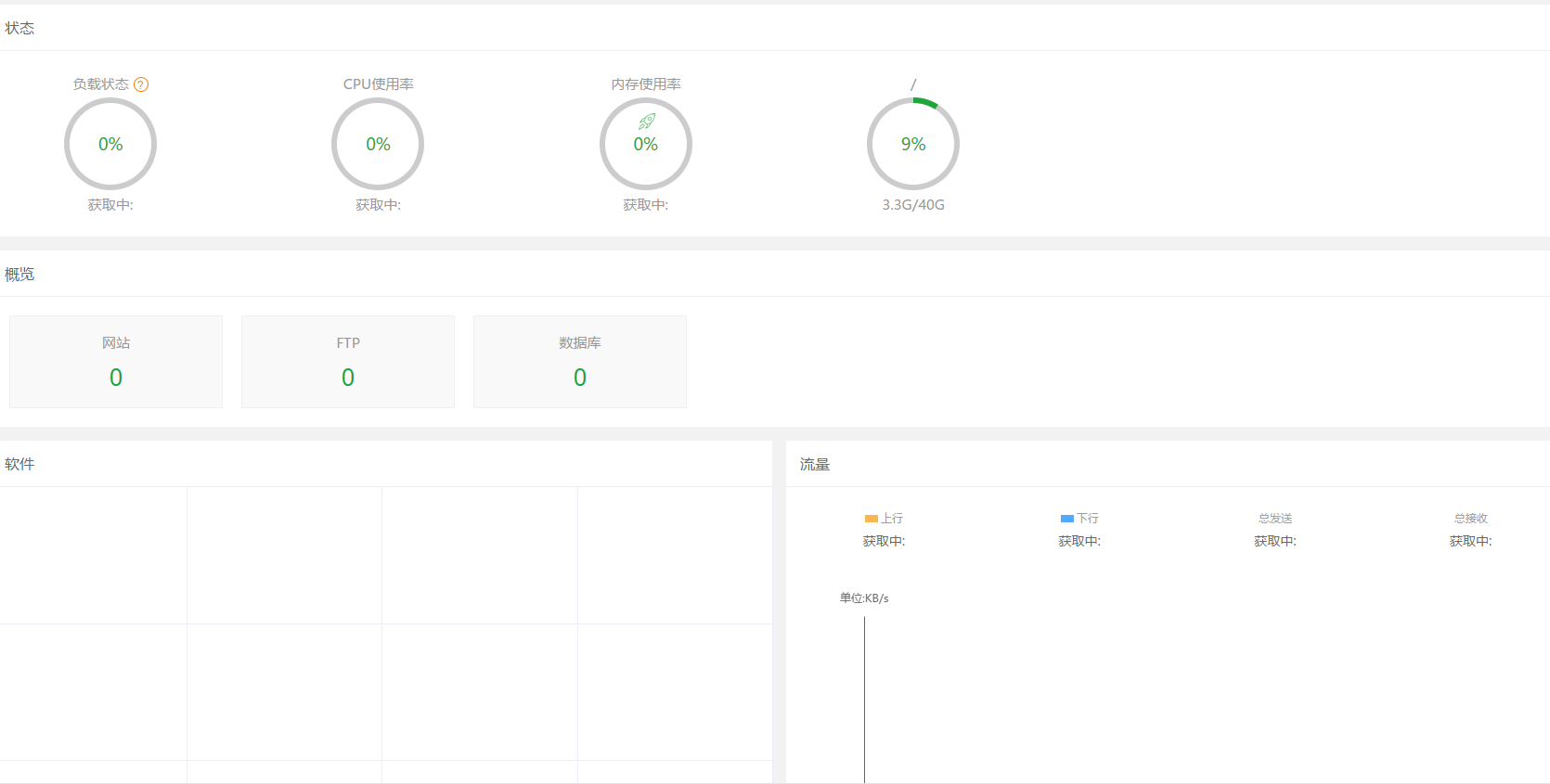Click the 内存使用率 label

pos(646,84)
